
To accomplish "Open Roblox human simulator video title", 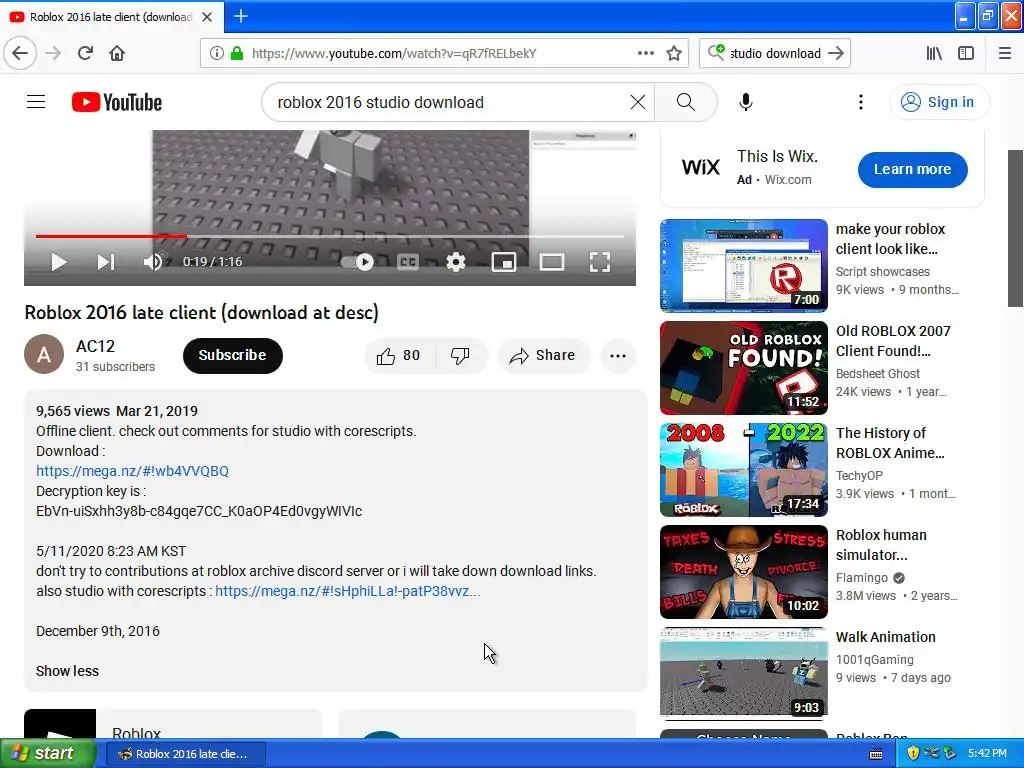I will (881, 545).
